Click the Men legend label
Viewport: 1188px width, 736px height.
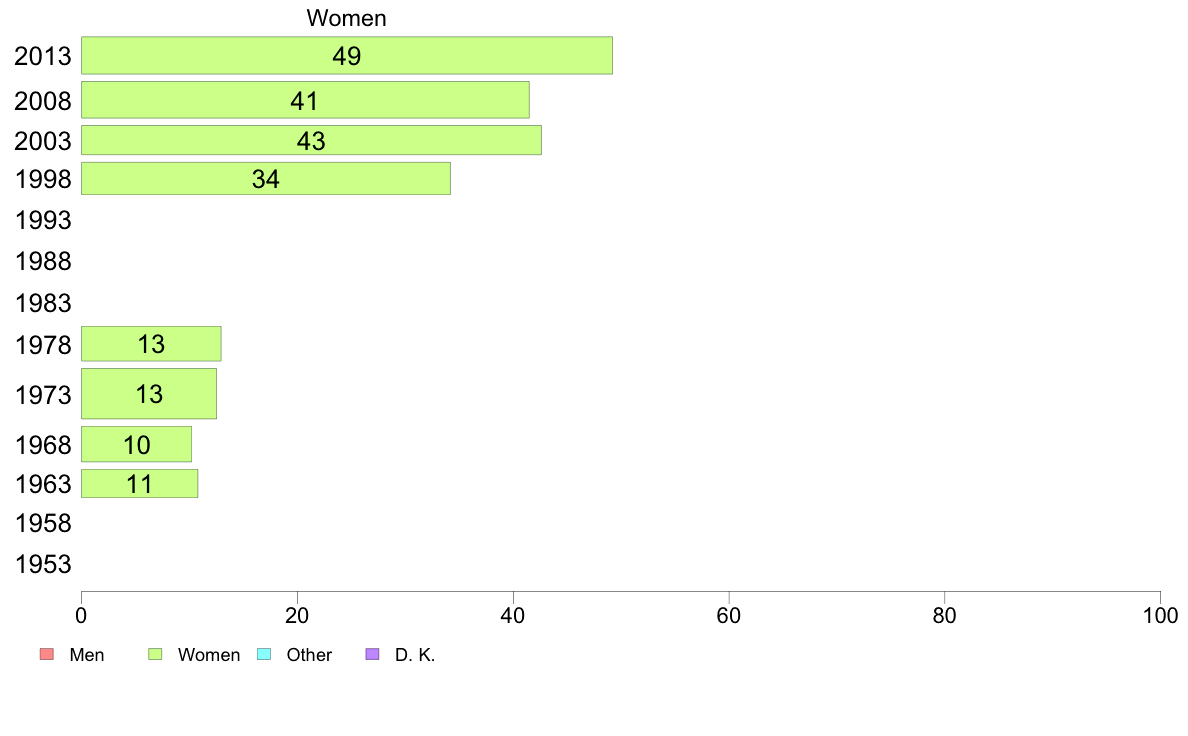87,655
